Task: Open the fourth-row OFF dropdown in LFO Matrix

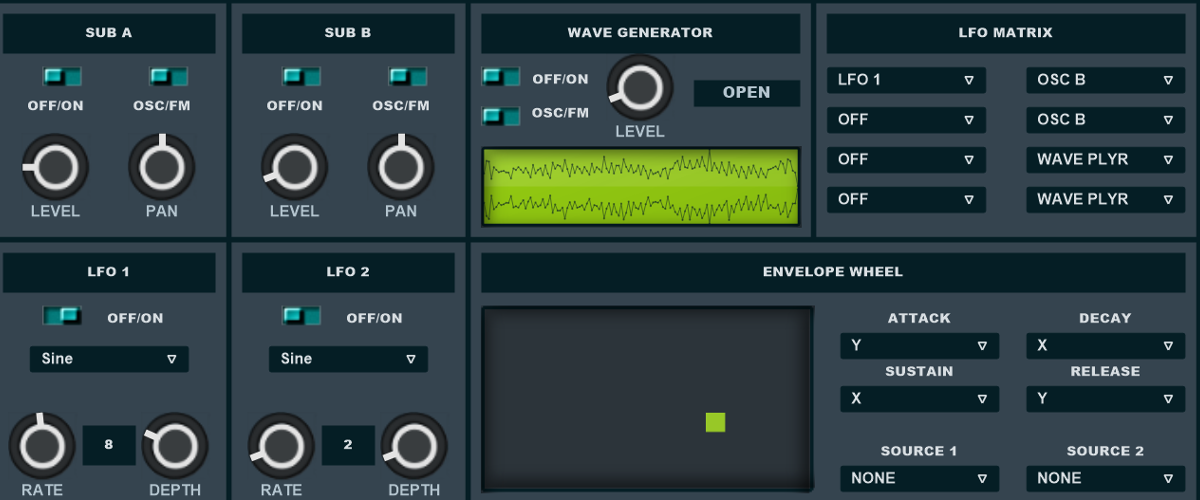Action: click(906, 200)
